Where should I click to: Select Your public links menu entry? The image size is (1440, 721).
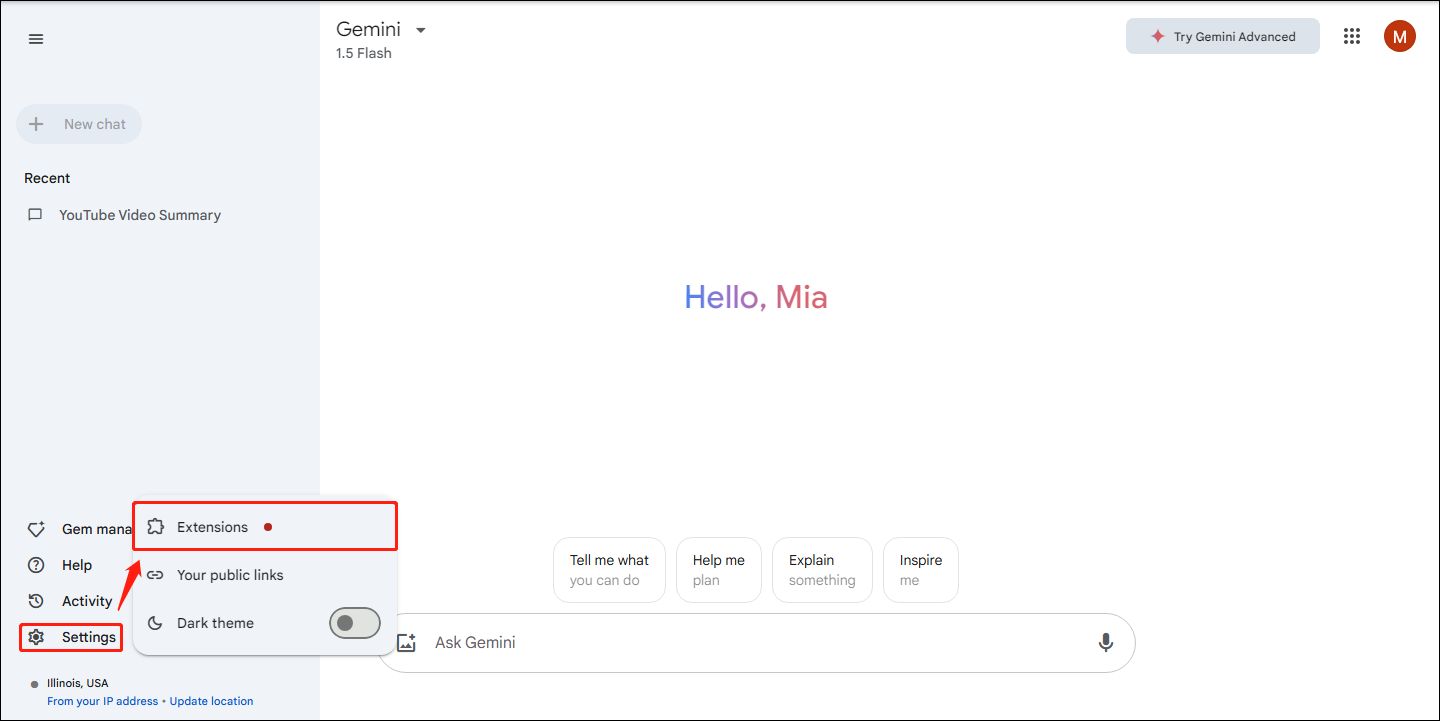click(x=266, y=575)
